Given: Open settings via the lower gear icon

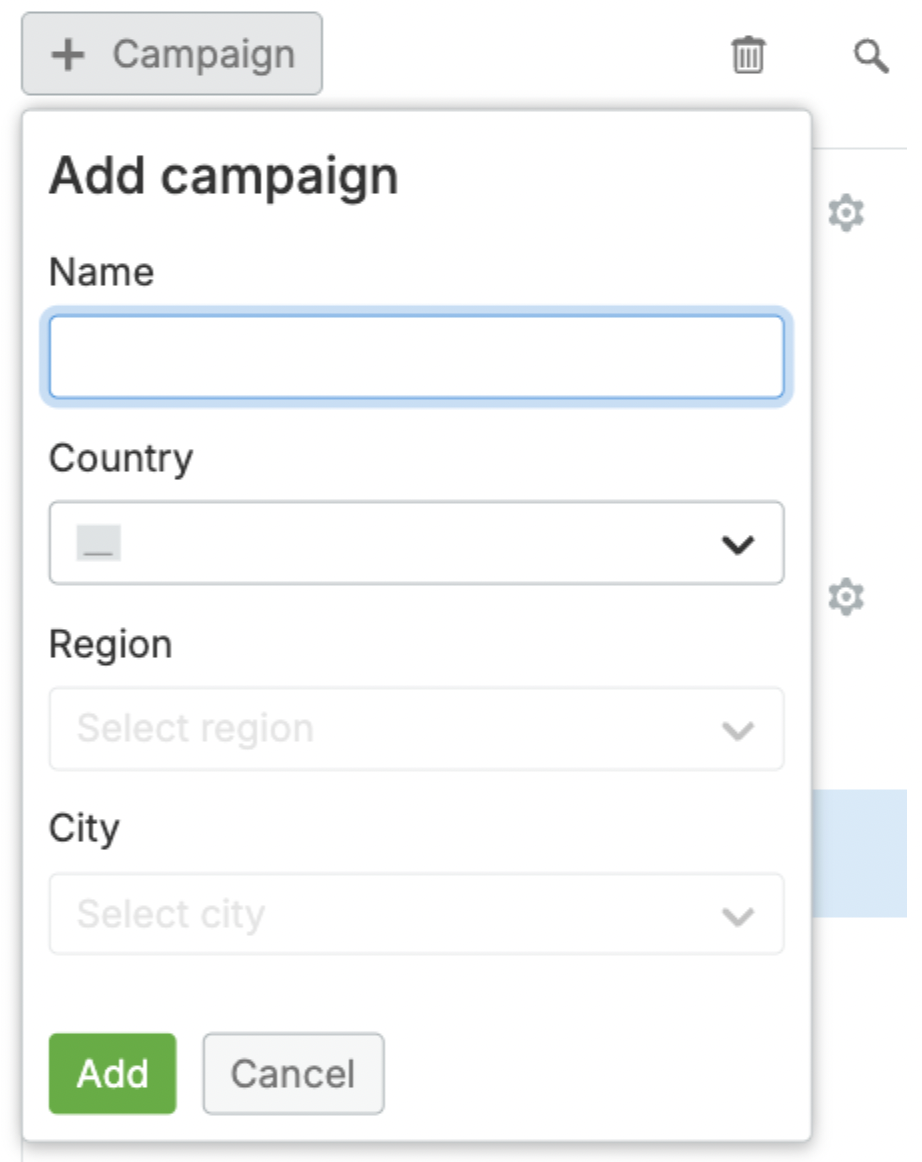Looking at the screenshot, I should (x=846, y=597).
